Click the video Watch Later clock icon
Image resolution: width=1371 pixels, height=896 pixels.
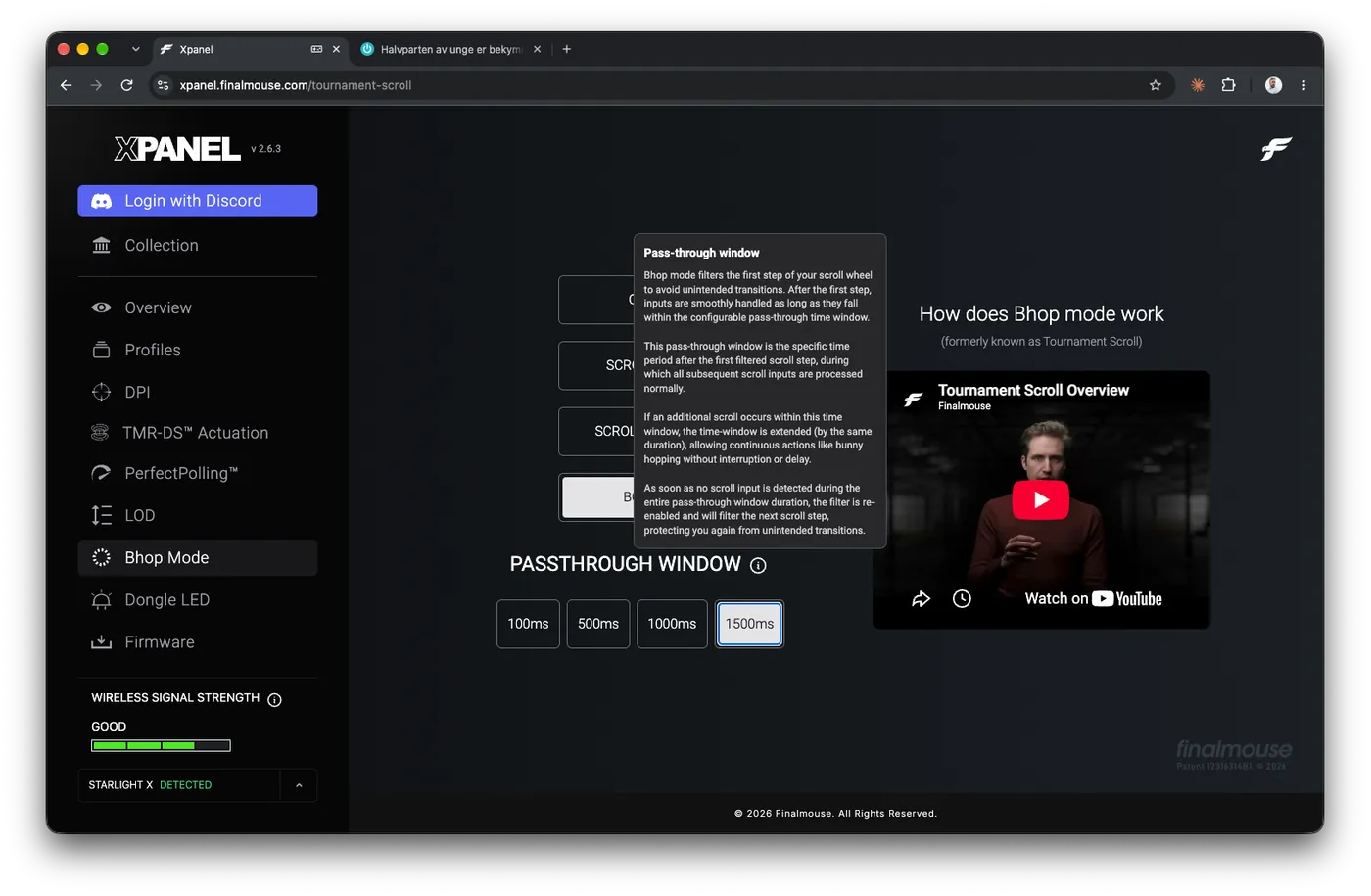point(962,598)
